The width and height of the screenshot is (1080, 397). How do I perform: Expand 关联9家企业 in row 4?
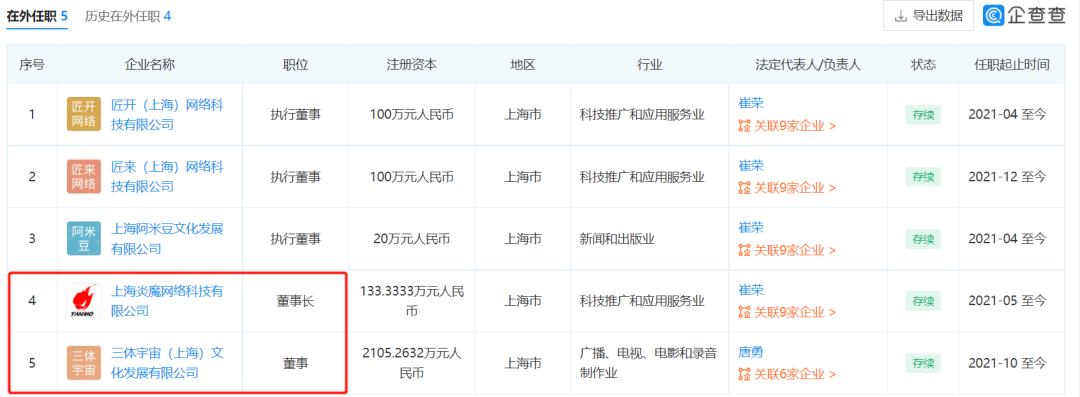pyautogui.click(x=787, y=312)
